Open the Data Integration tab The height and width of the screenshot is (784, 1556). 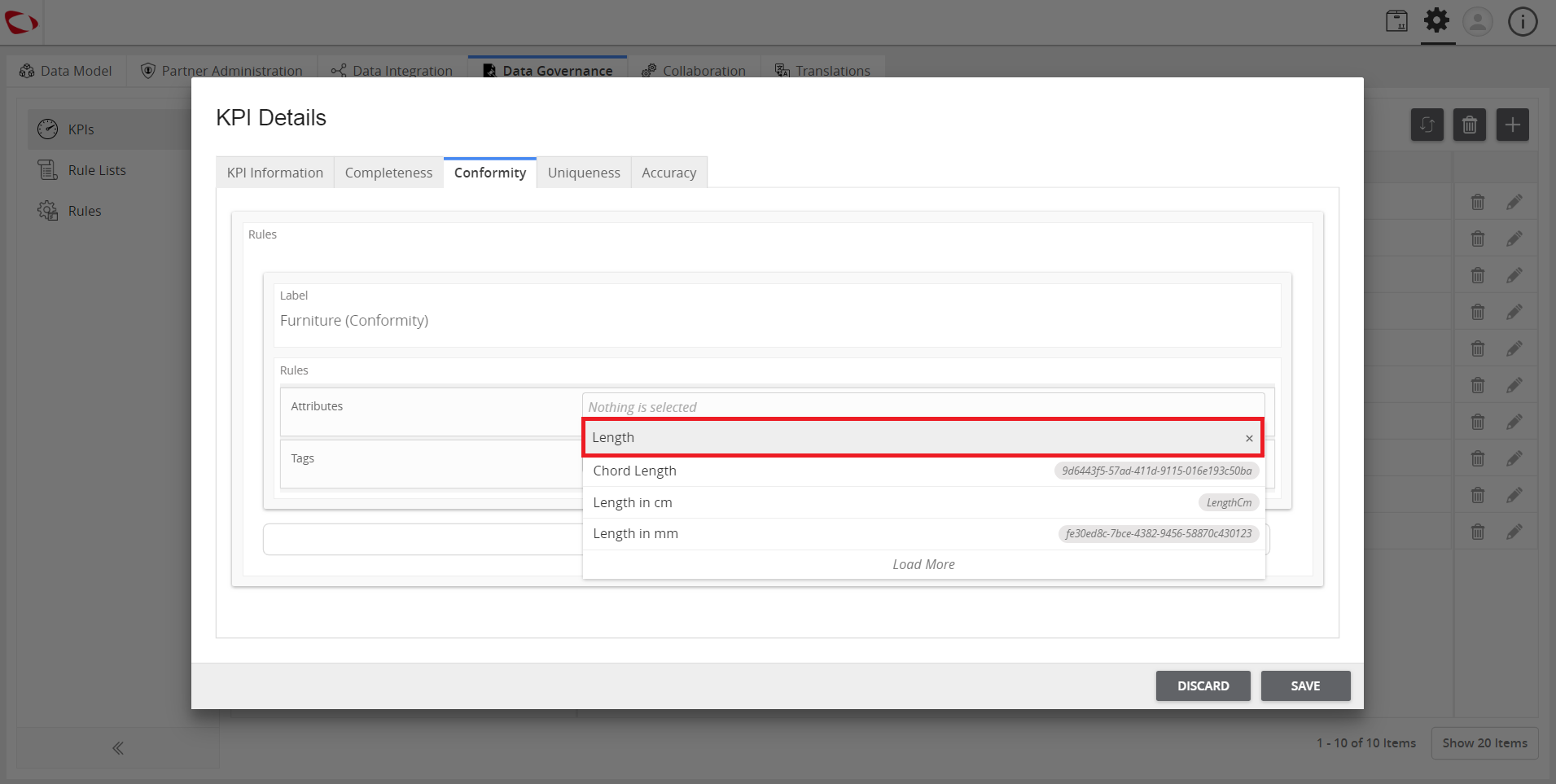392,71
